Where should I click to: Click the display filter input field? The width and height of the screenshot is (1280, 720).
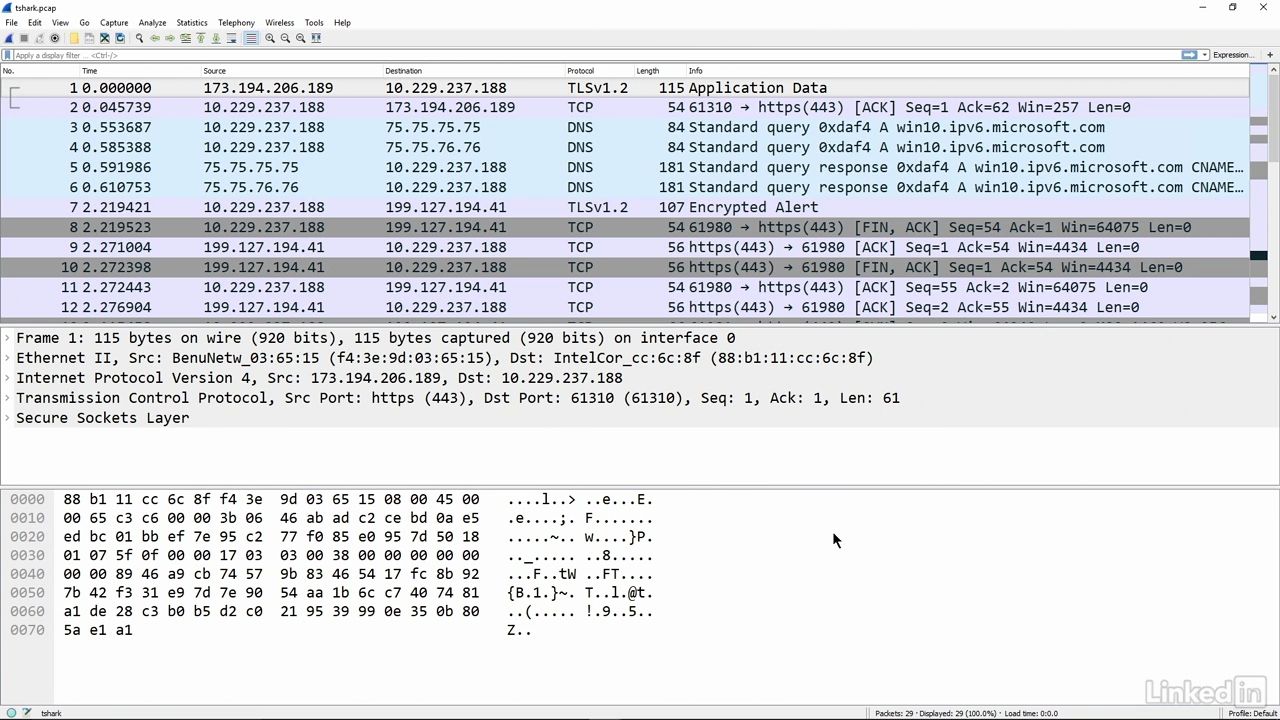pos(596,55)
